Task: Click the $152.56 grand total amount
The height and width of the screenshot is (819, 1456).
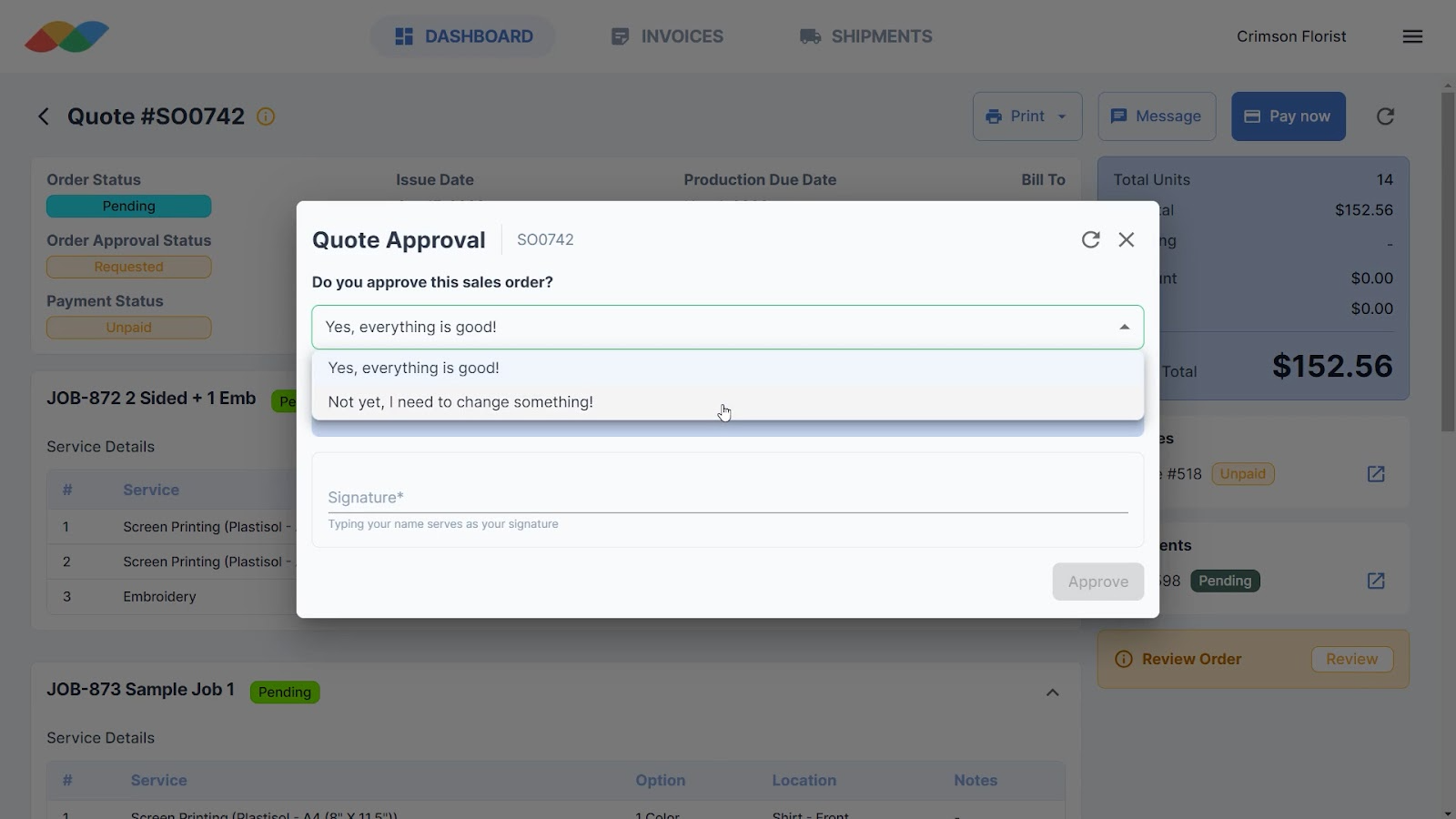Action: [x=1332, y=366]
